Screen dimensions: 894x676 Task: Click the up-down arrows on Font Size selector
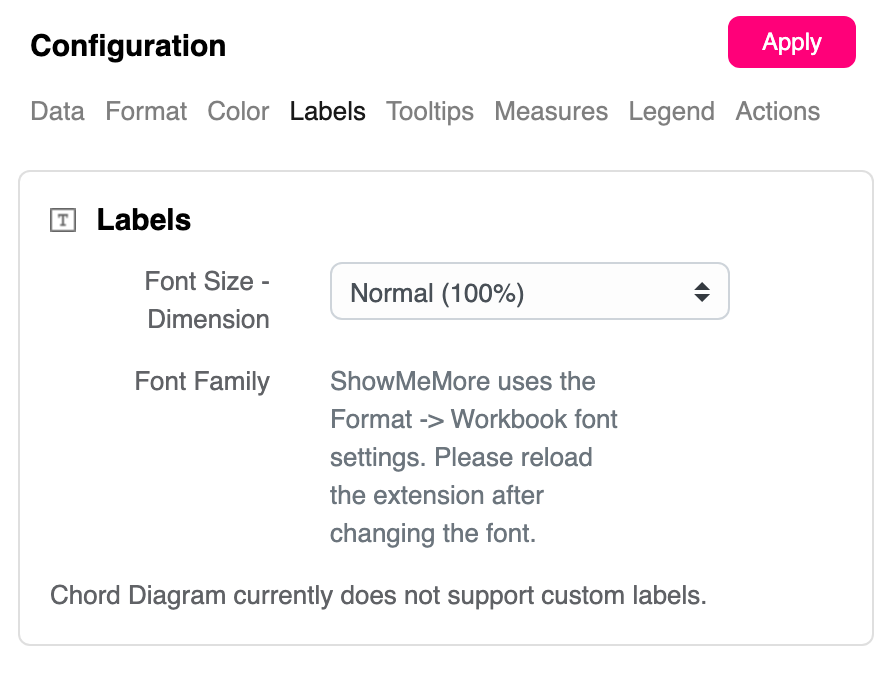click(x=702, y=292)
